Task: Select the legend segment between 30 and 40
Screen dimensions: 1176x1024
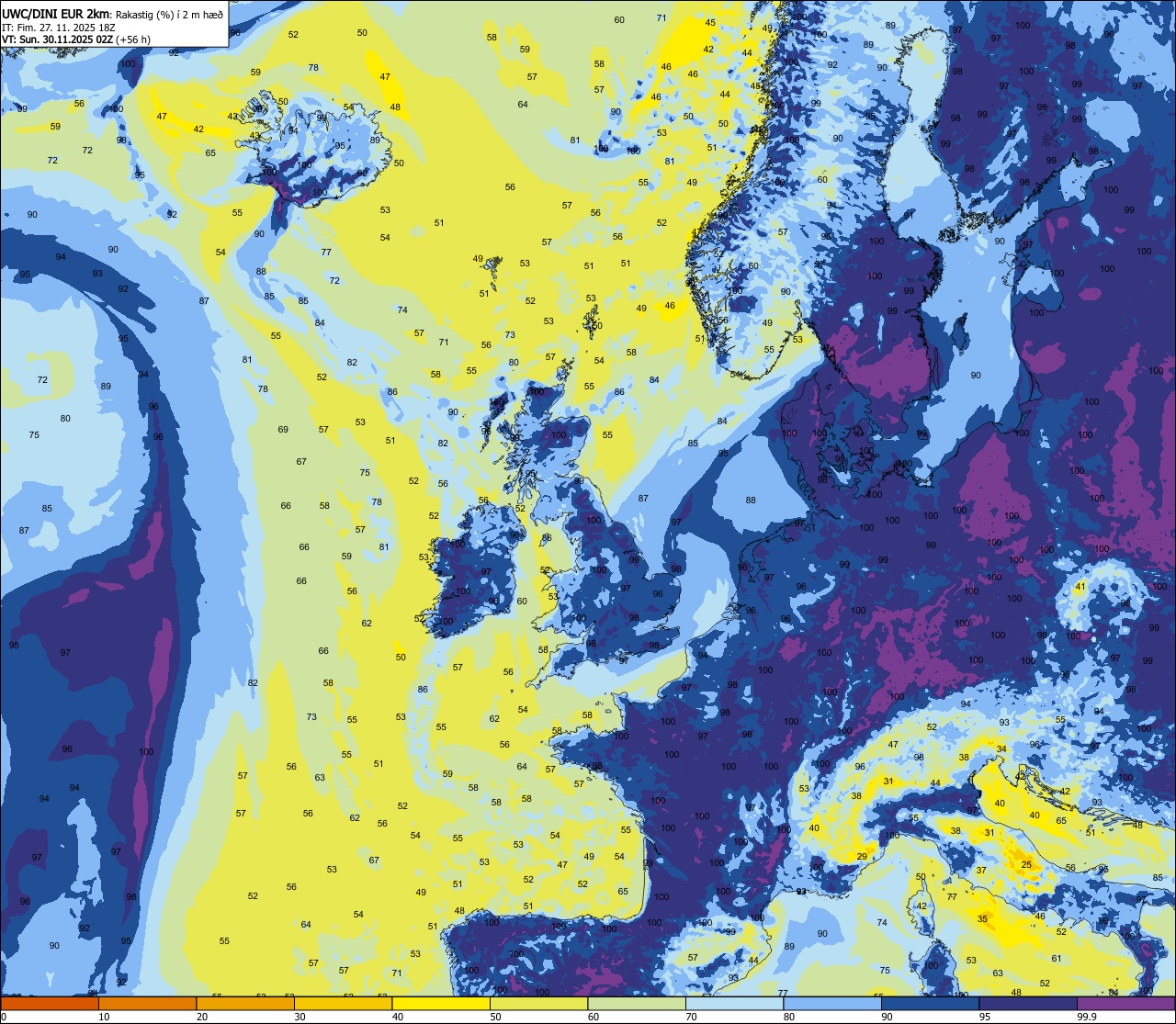Action: [344, 1003]
